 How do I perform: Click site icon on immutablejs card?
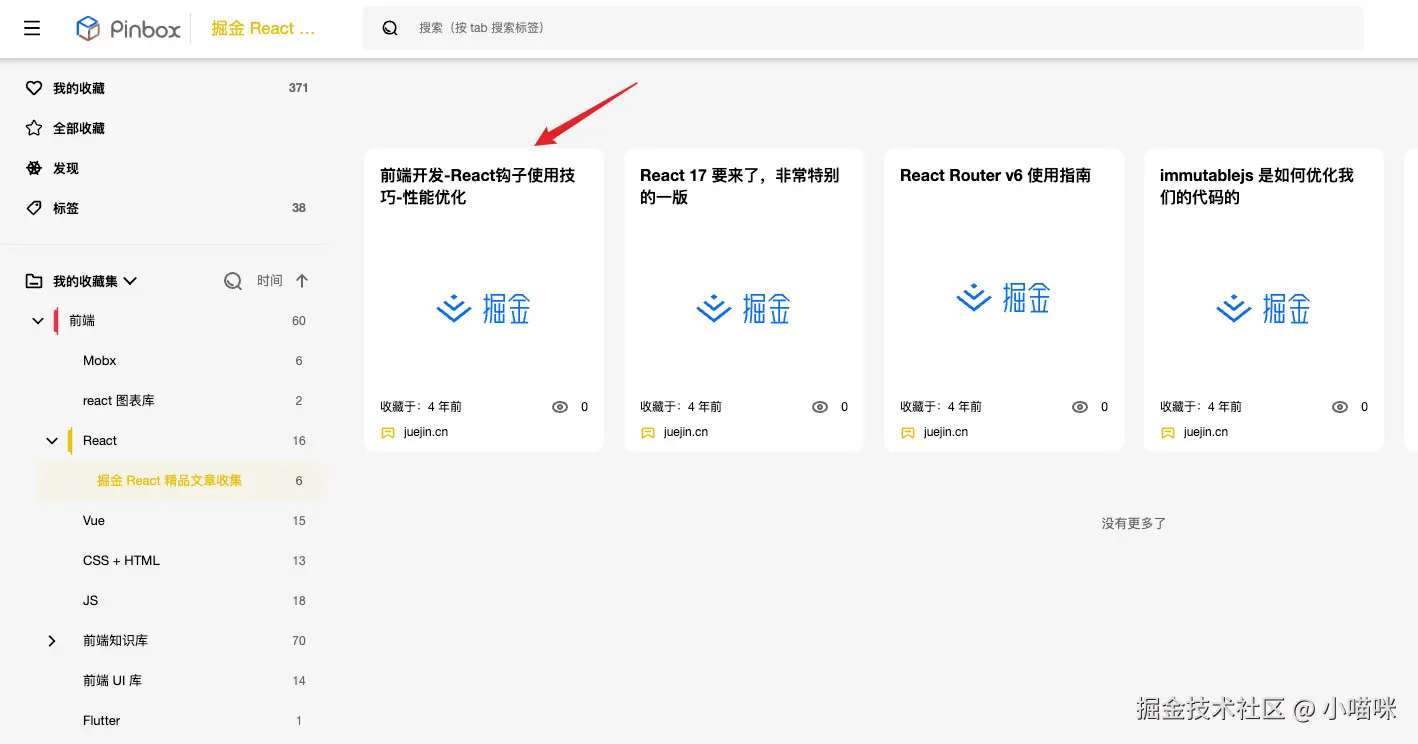pyautogui.click(x=1168, y=433)
